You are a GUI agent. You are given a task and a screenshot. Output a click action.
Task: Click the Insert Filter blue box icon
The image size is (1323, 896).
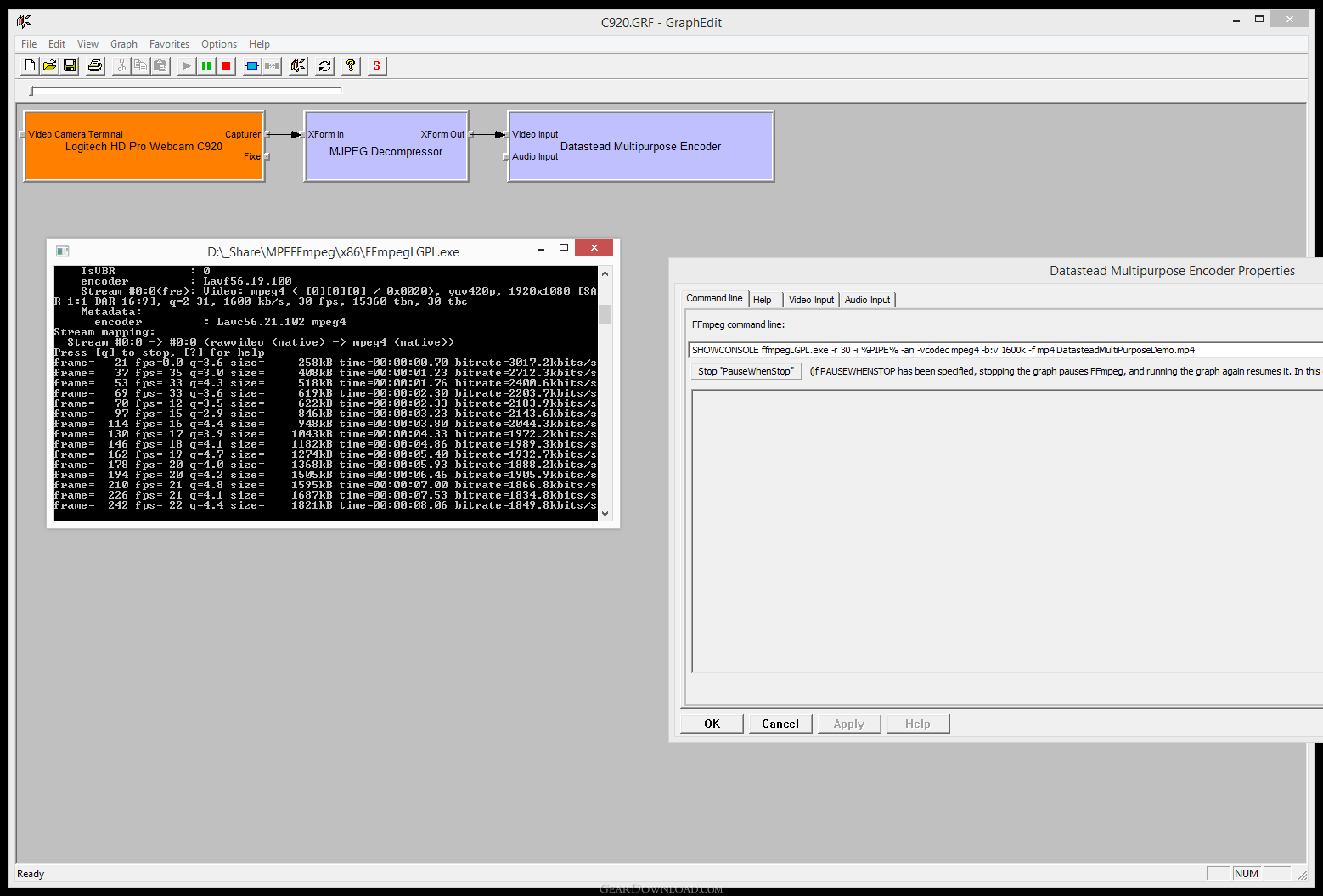(x=252, y=65)
